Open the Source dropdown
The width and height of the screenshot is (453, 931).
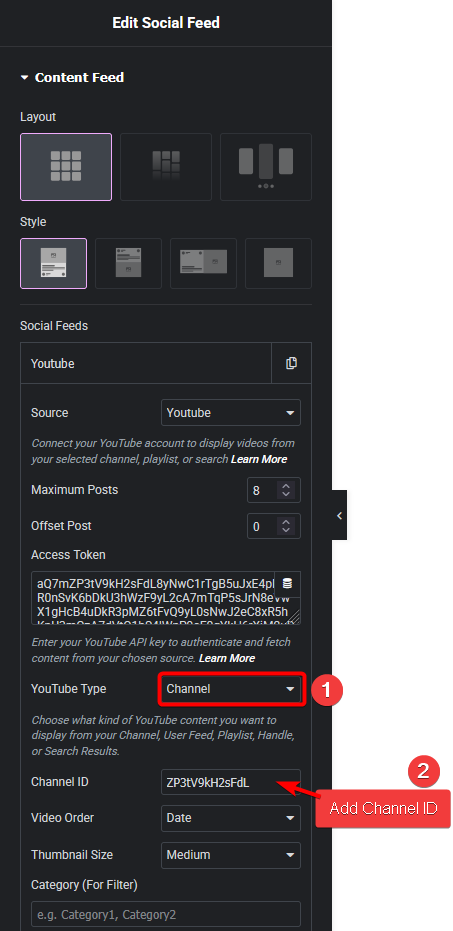[230, 413]
